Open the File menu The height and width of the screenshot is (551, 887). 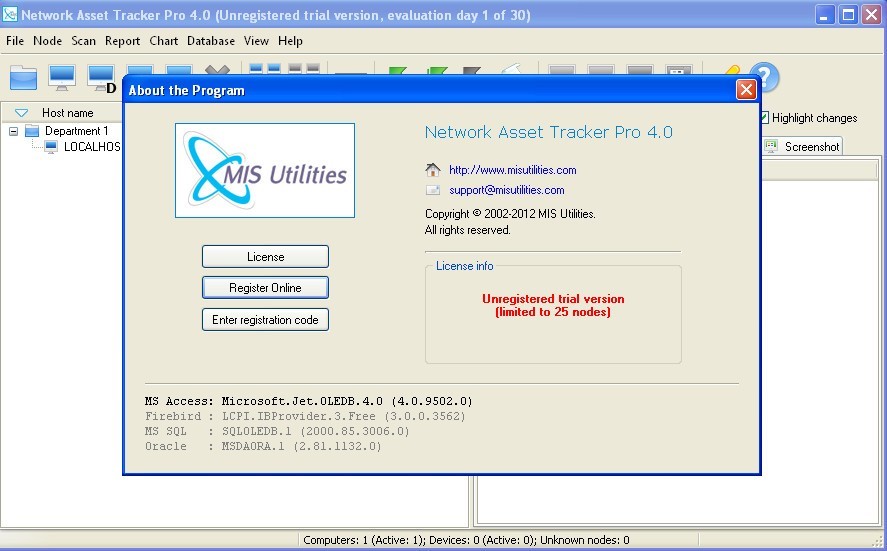coord(15,41)
